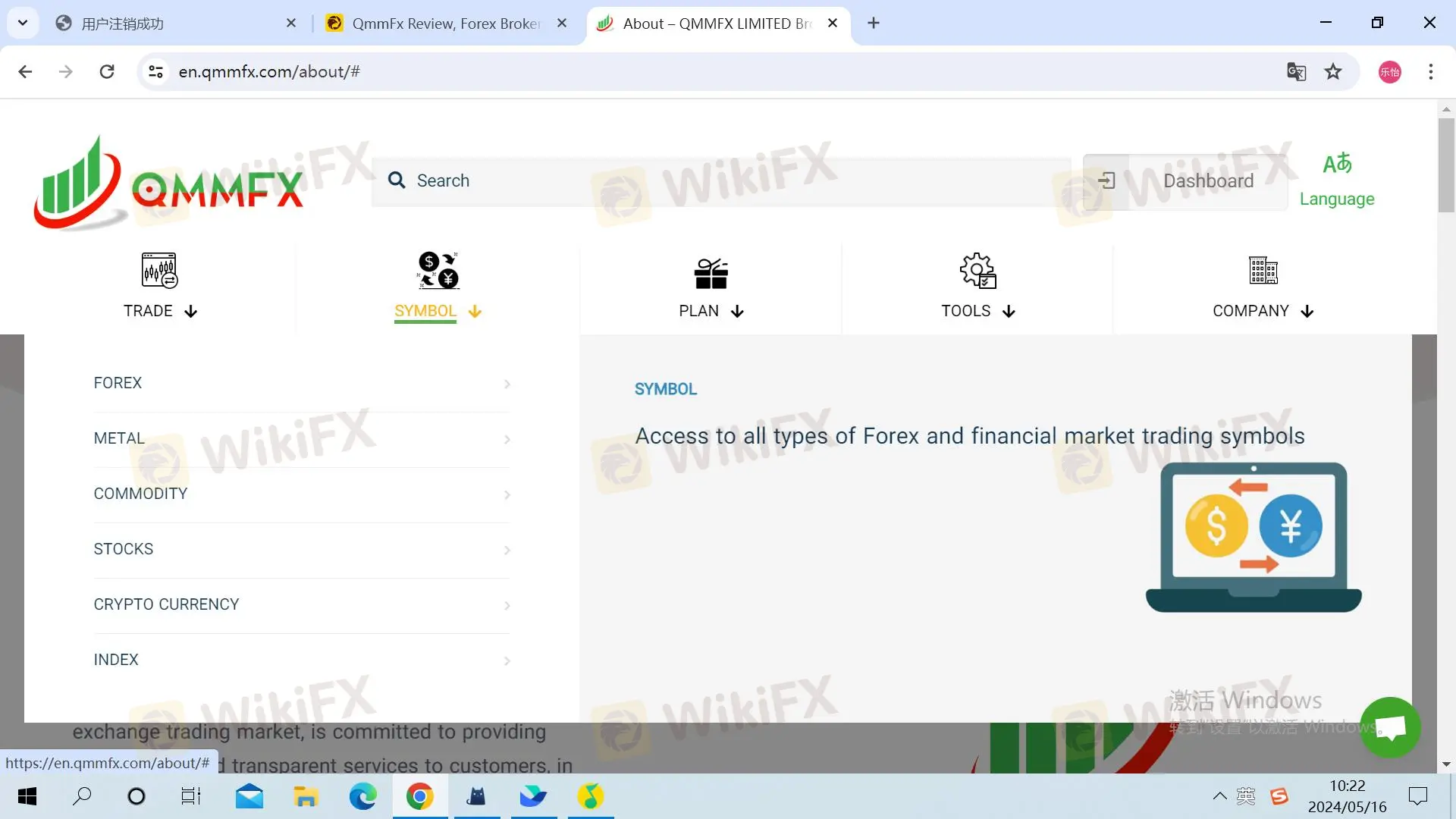Click the TRADE candlestick chart icon

pos(159,270)
